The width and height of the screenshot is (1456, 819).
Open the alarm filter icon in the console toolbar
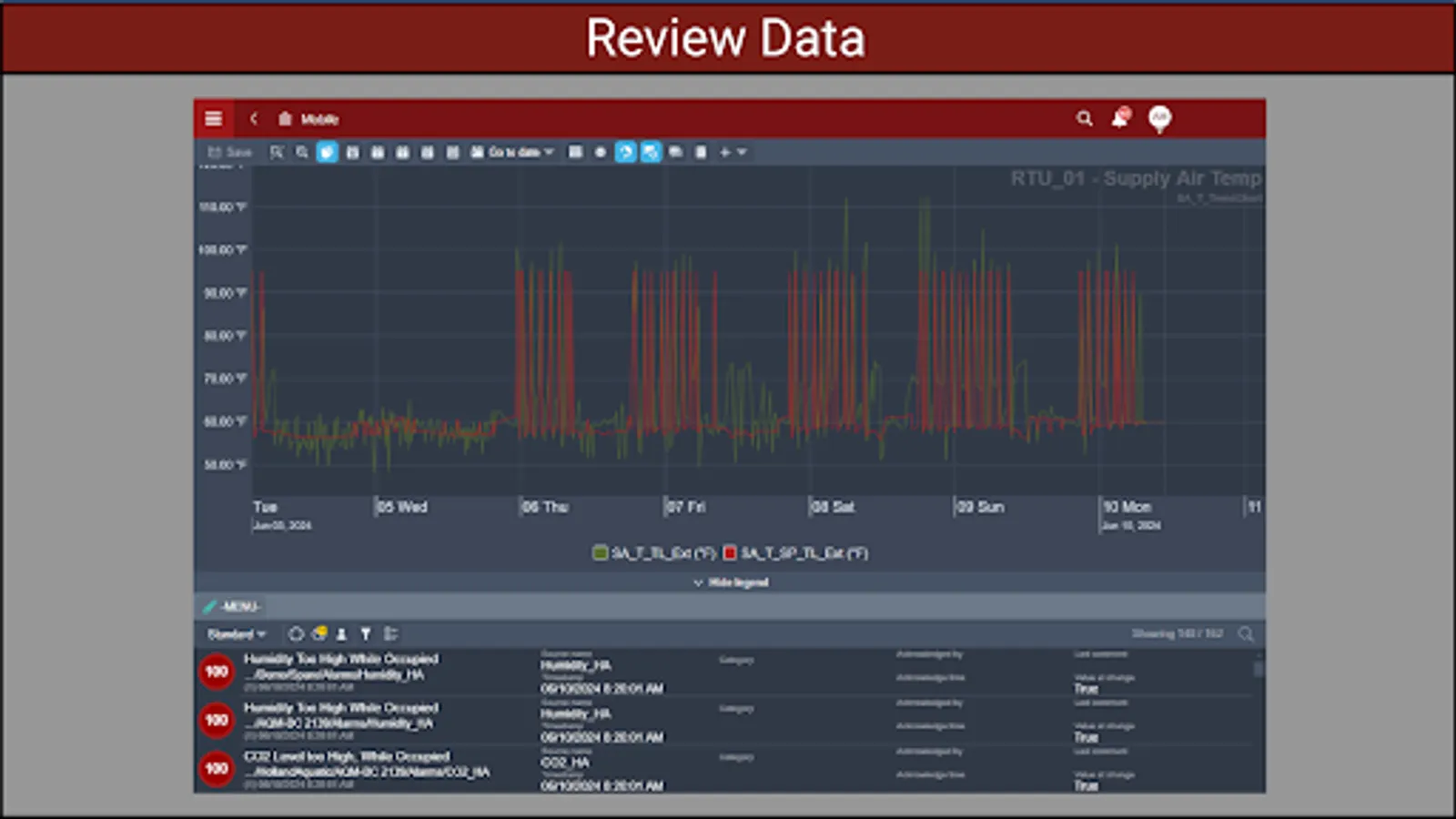tap(365, 633)
